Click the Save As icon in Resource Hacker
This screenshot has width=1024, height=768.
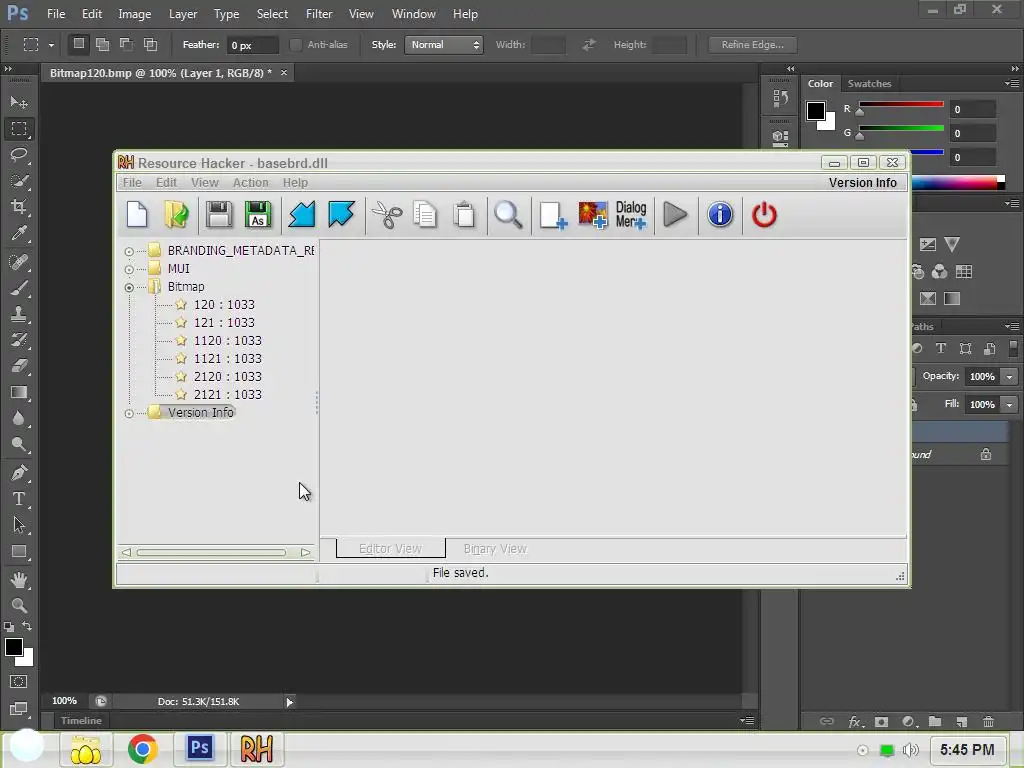point(258,215)
